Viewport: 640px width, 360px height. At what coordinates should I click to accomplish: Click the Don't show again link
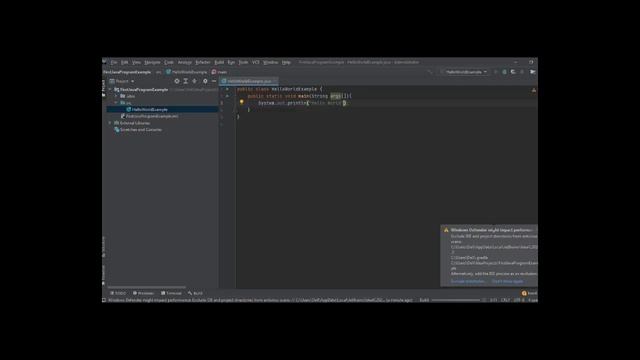tap(507, 281)
